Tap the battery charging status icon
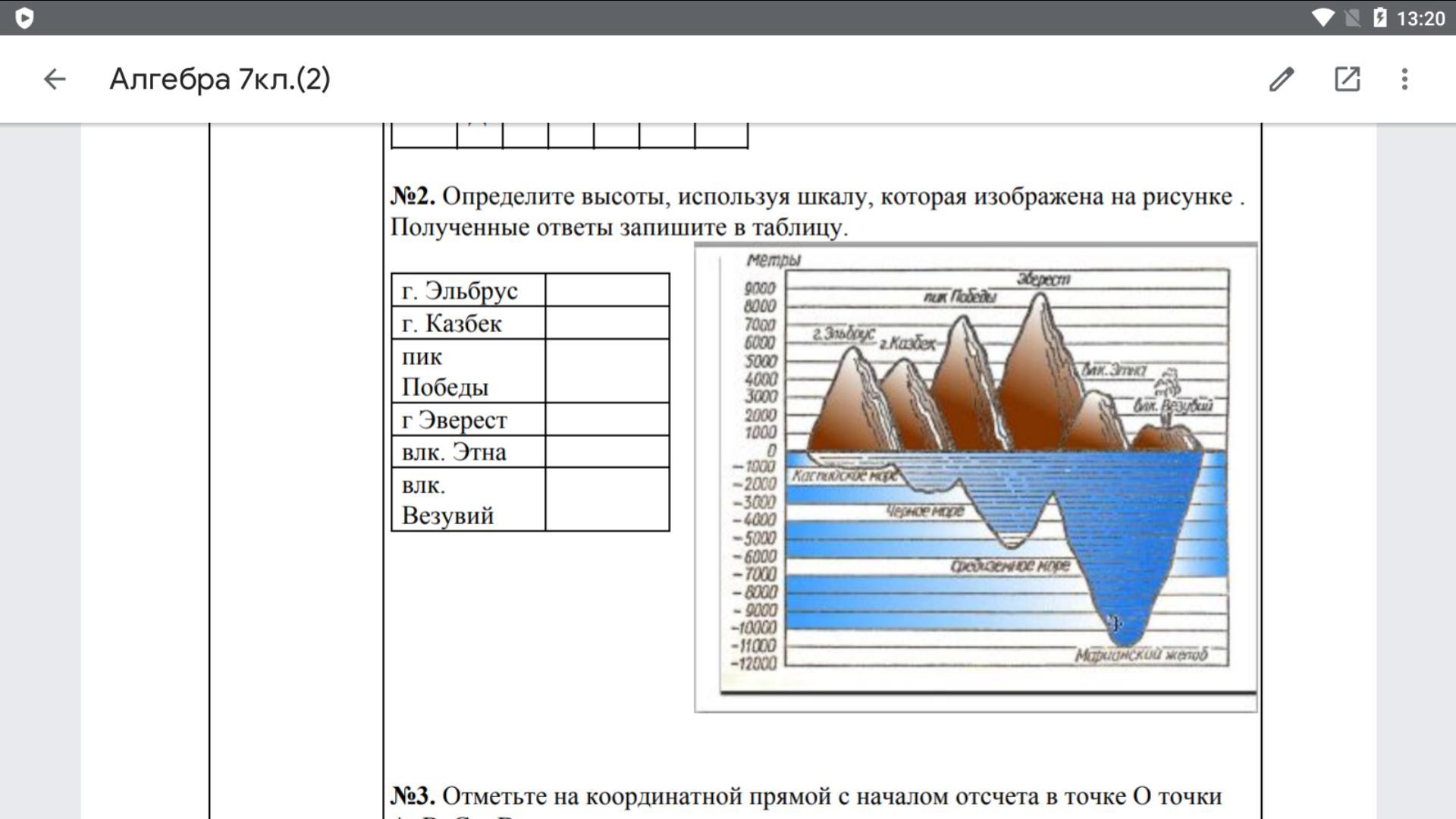This screenshot has height=819, width=1456. tap(1379, 17)
